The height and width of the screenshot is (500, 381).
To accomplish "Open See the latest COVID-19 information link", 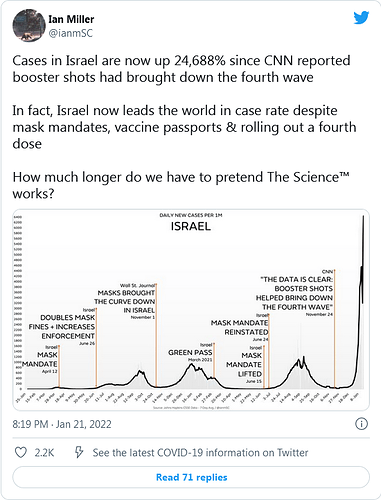I will tap(200, 453).
